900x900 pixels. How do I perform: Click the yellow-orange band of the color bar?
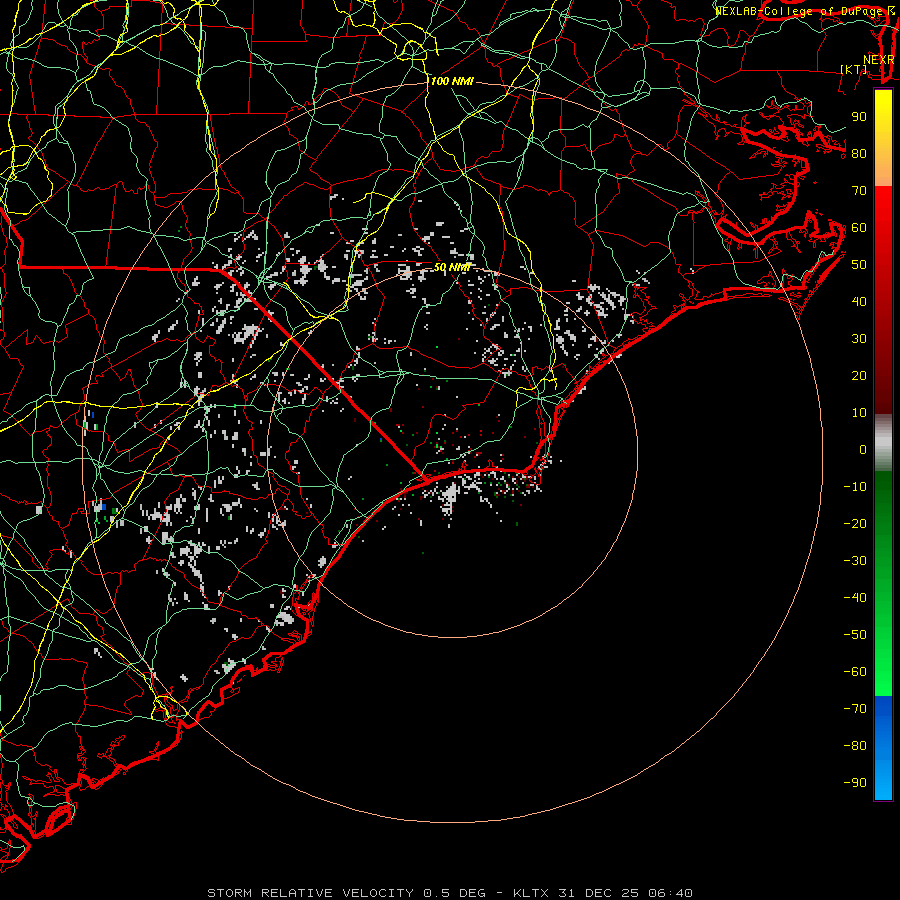tap(883, 138)
